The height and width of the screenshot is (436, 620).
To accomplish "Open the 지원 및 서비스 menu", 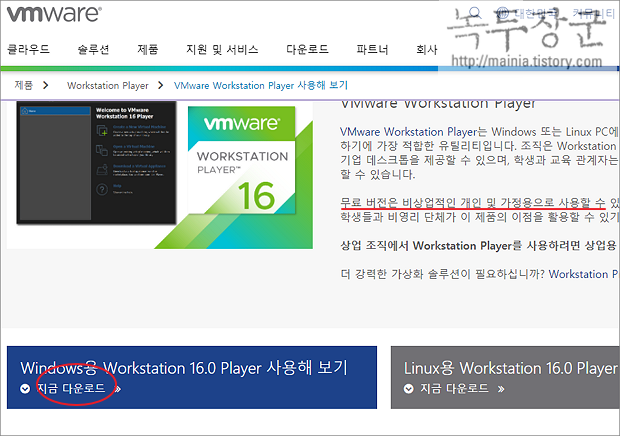I will (x=222, y=49).
